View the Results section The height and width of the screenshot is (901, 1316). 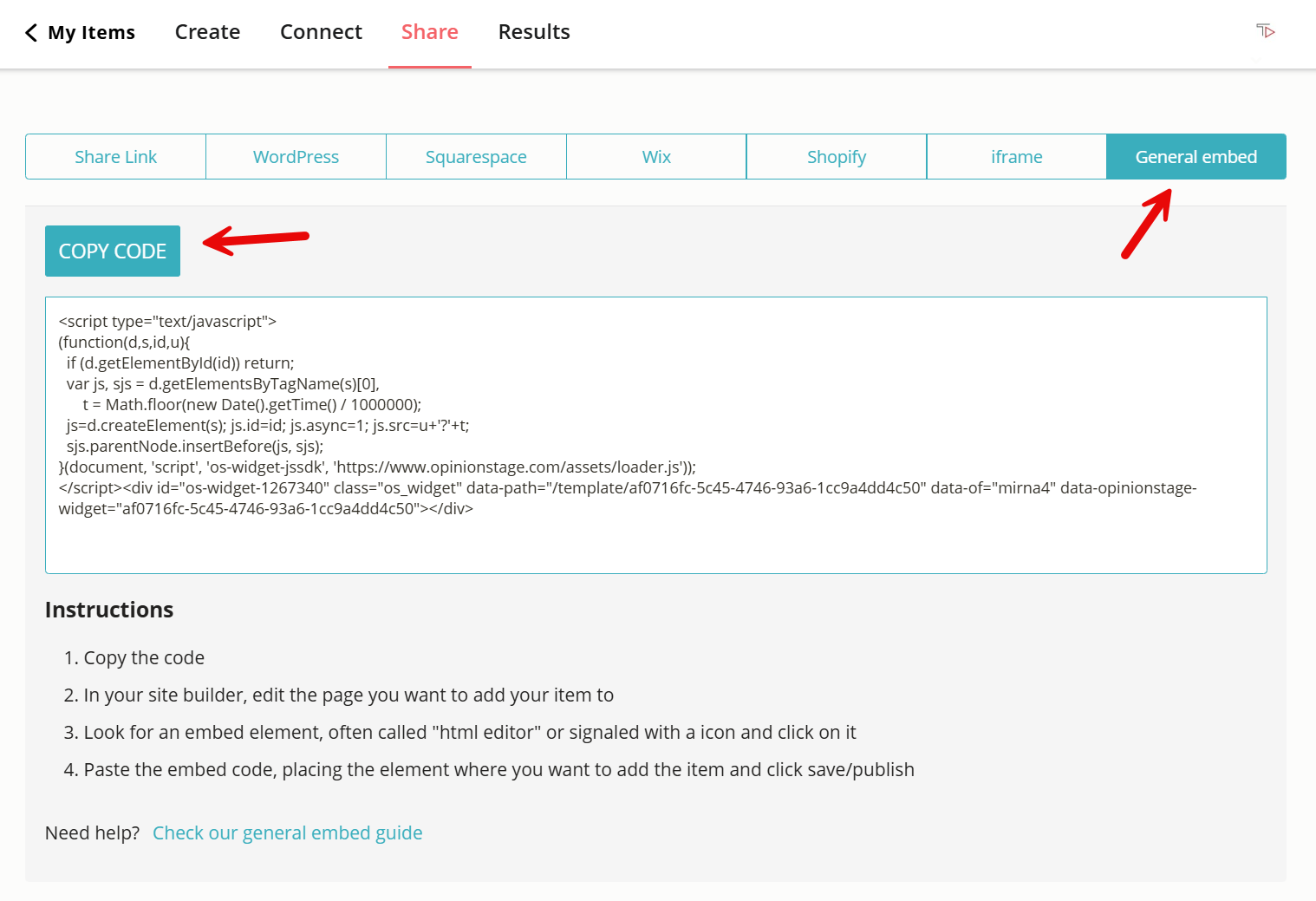click(x=534, y=32)
